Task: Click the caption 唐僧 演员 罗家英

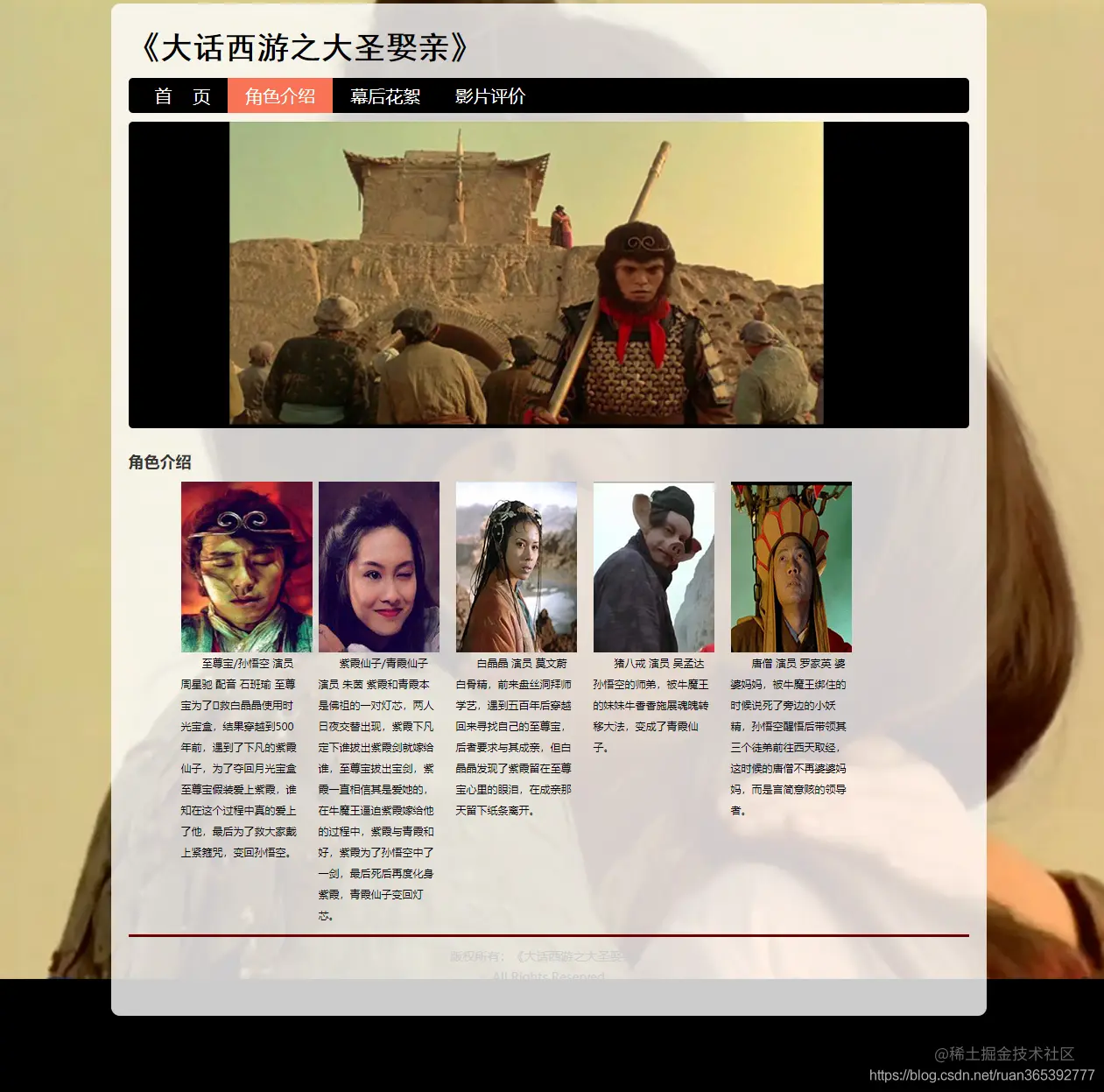Action: point(791,664)
